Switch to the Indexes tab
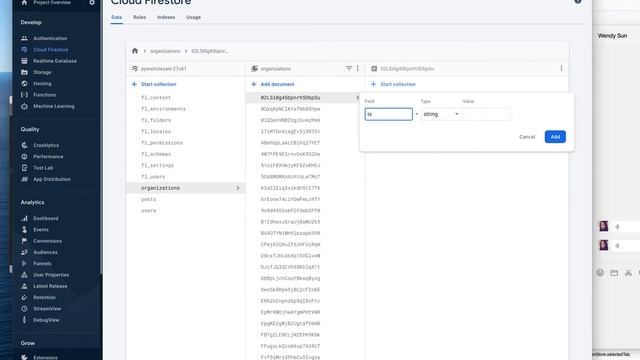This screenshot has height=360, width=640. (x=166, y=17)
